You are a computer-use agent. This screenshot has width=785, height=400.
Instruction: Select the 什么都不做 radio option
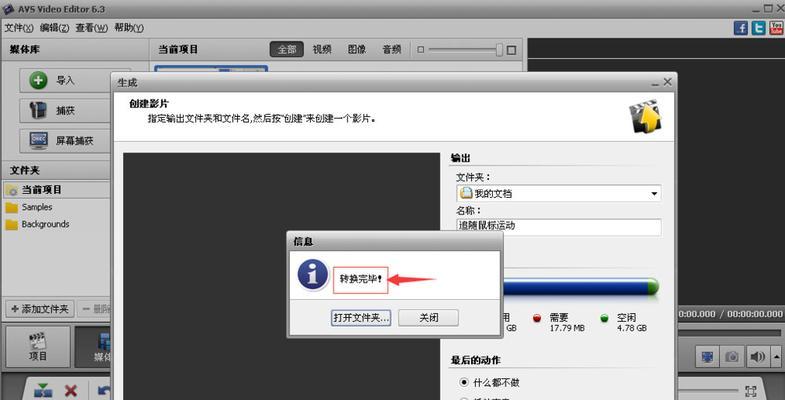(x=490, y=382)
